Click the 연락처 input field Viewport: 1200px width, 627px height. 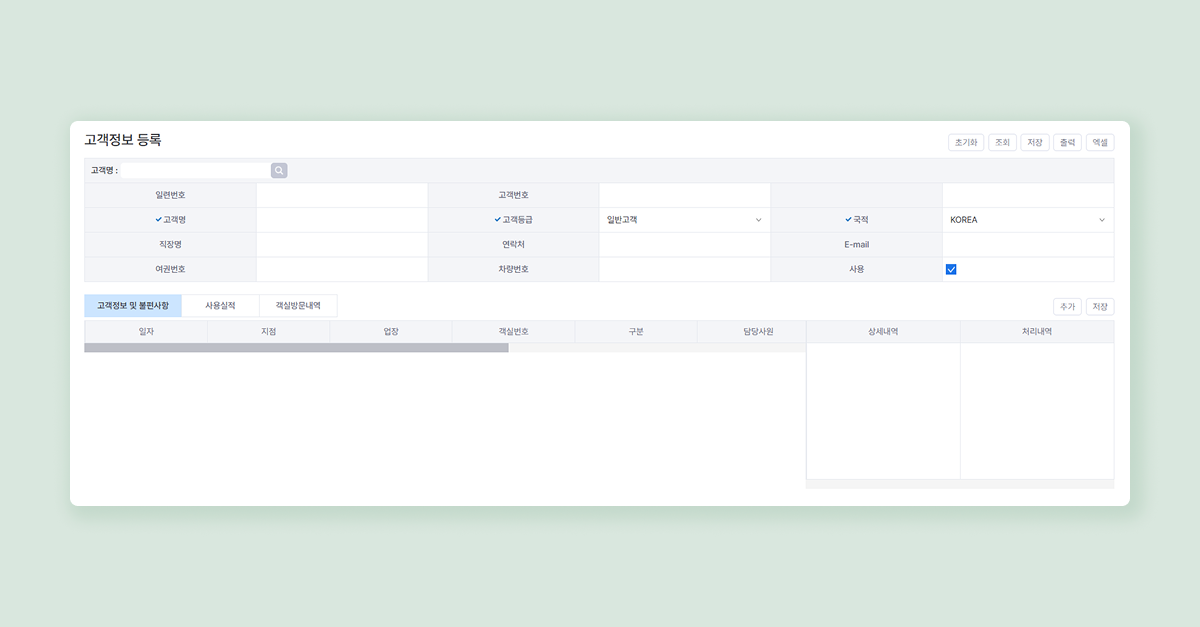tap(685, 245)
